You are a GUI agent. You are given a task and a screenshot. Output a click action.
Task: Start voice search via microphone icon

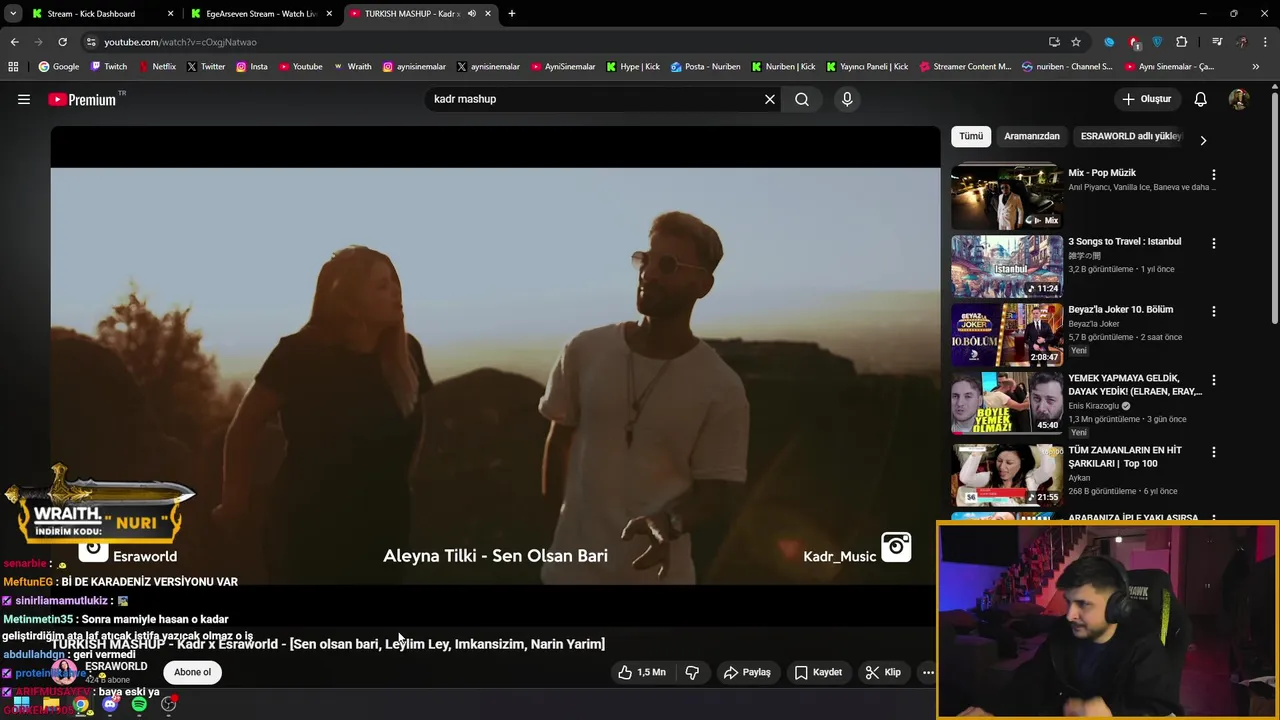tap(847, 99)
